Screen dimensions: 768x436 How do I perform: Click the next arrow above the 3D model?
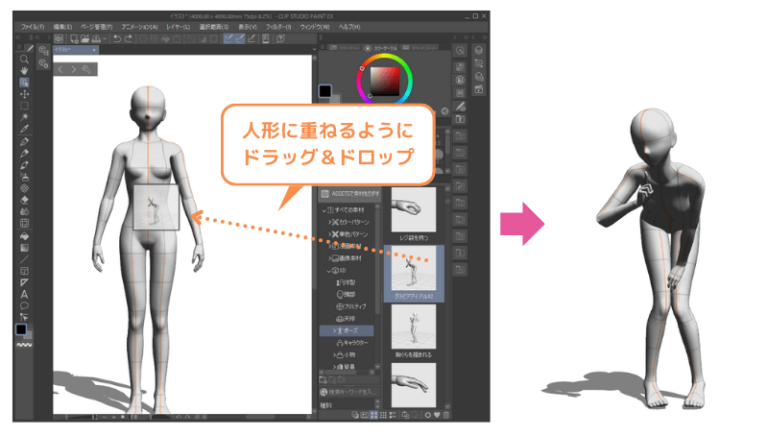(x=74, y=69)
